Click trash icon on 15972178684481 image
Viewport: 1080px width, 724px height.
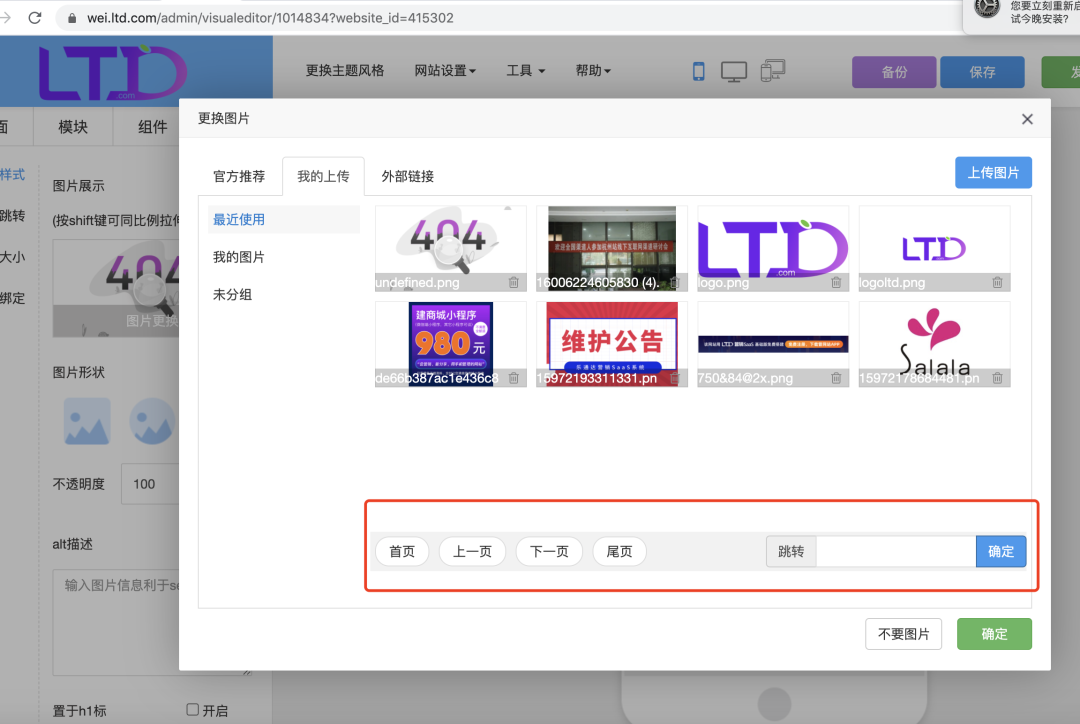(997, 378)
